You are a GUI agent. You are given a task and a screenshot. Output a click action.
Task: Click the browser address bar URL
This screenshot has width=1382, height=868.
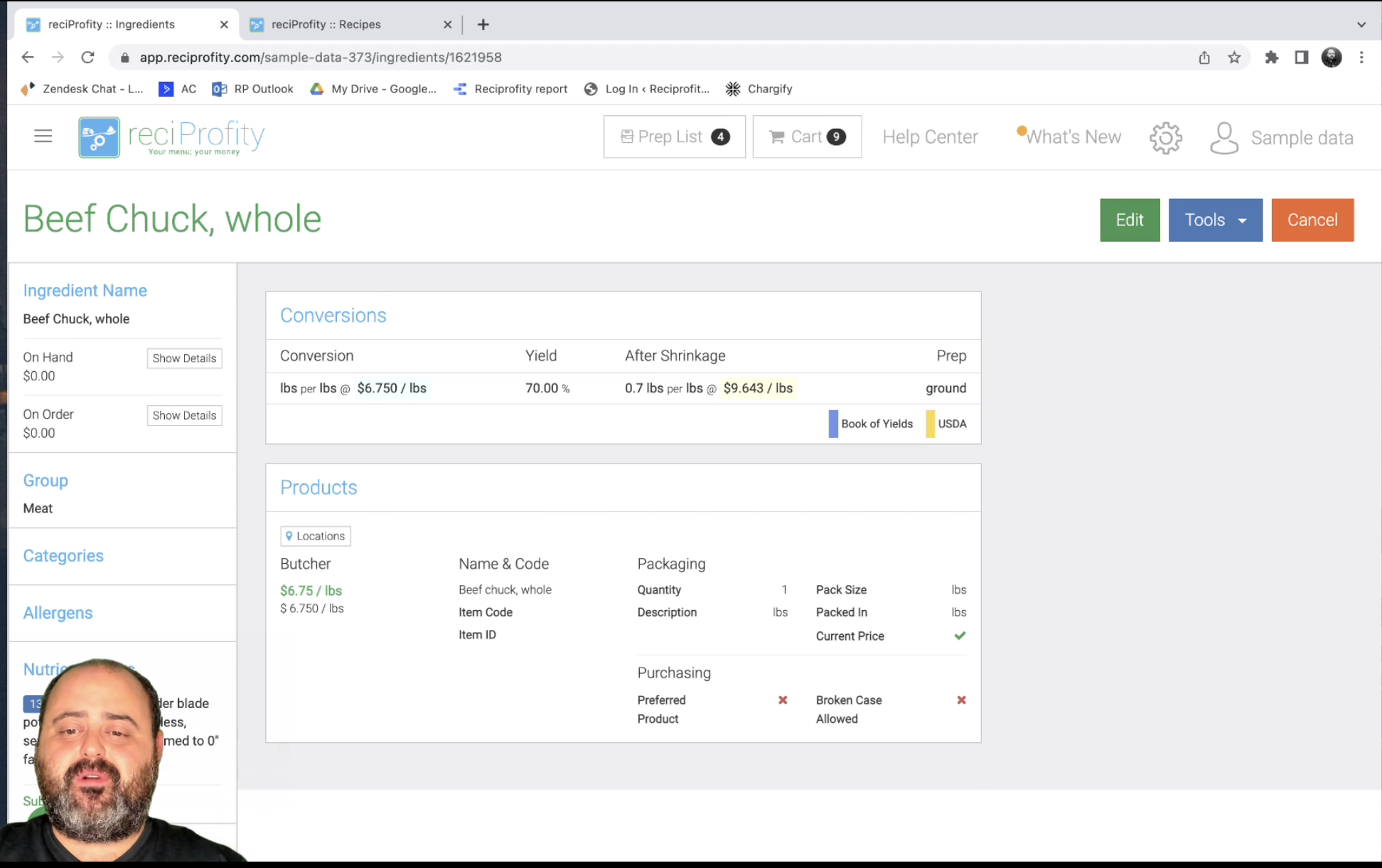click(x=320, y=58)
